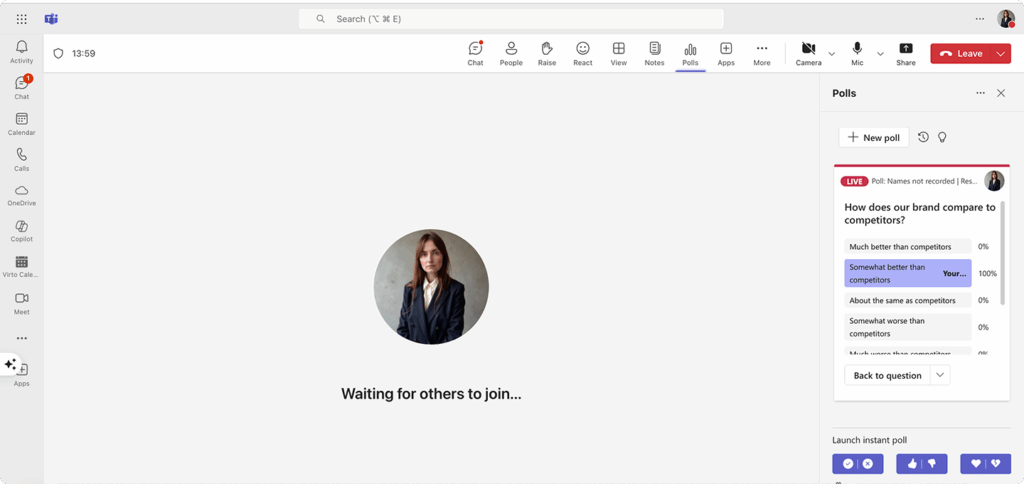Open meeting Notes

click(x=654, y=54)
